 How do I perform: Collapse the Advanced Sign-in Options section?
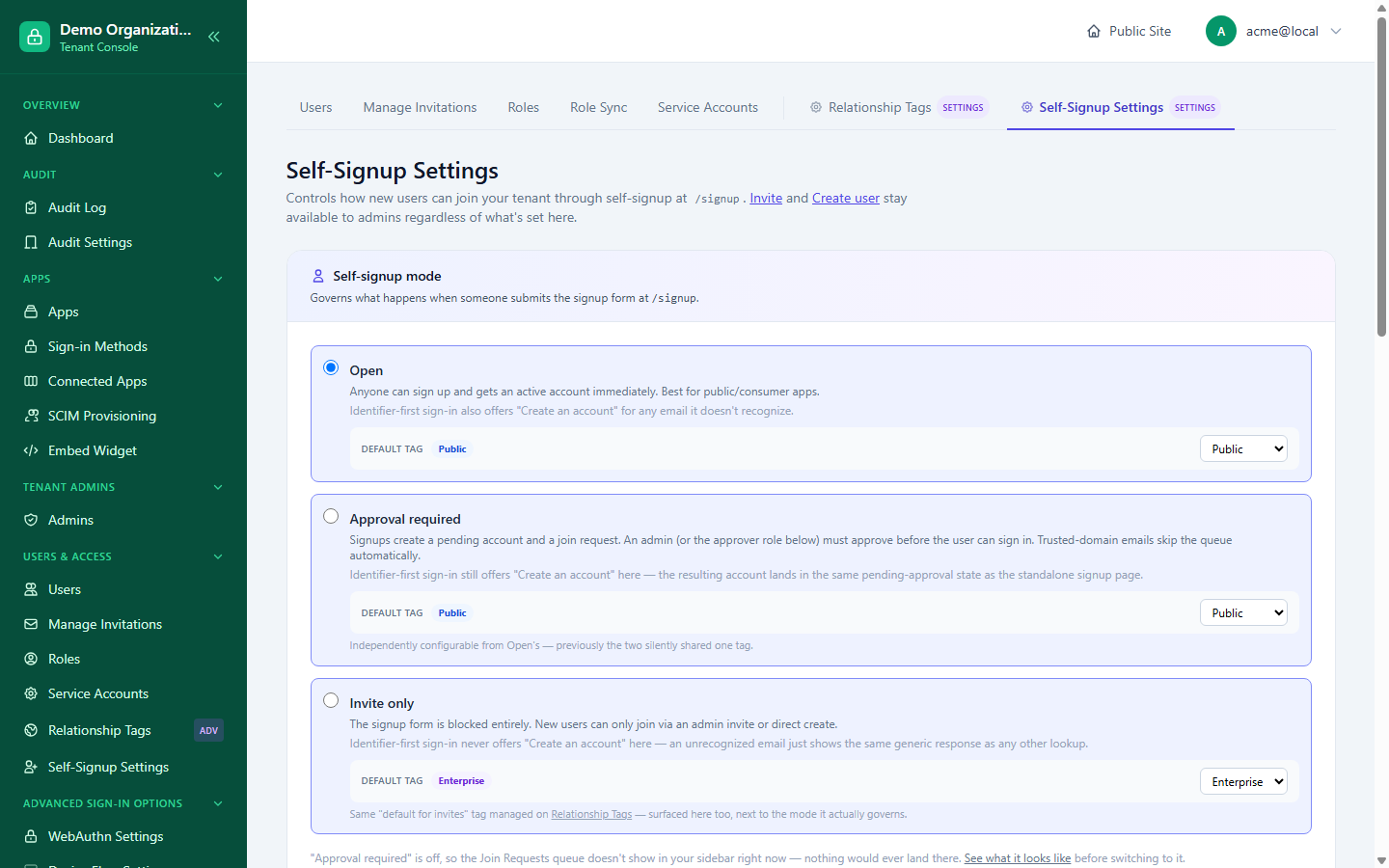(x=218, y=803)
